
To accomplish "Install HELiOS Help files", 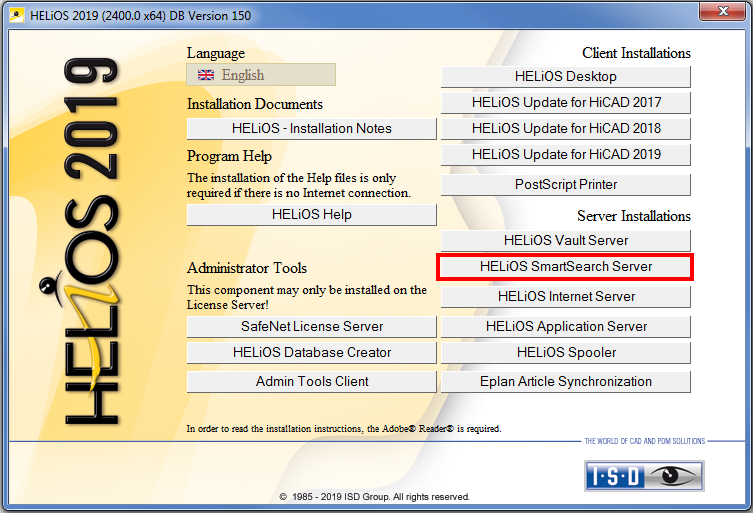I will pos(312,214).
